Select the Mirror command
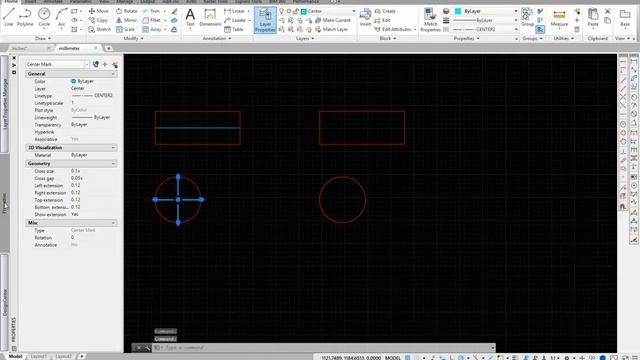This screenshot has height=360, width=640. tap(127, 20)
